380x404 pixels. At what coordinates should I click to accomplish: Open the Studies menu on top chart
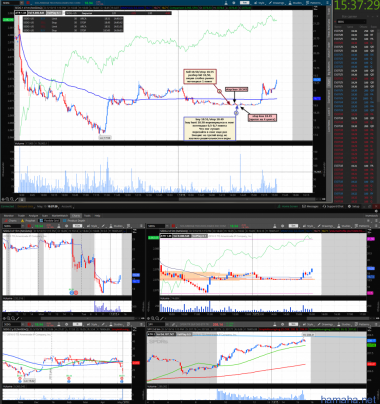(295, 3)
